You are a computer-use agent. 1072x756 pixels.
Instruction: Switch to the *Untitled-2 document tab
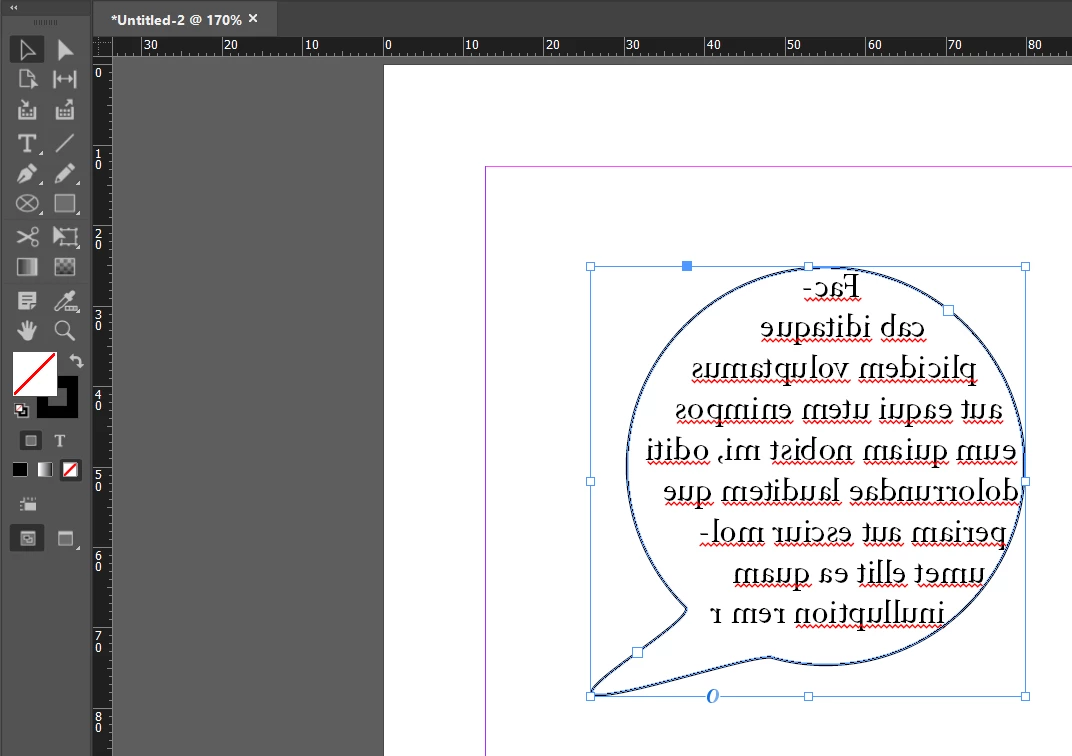click(x=176, y=20)
